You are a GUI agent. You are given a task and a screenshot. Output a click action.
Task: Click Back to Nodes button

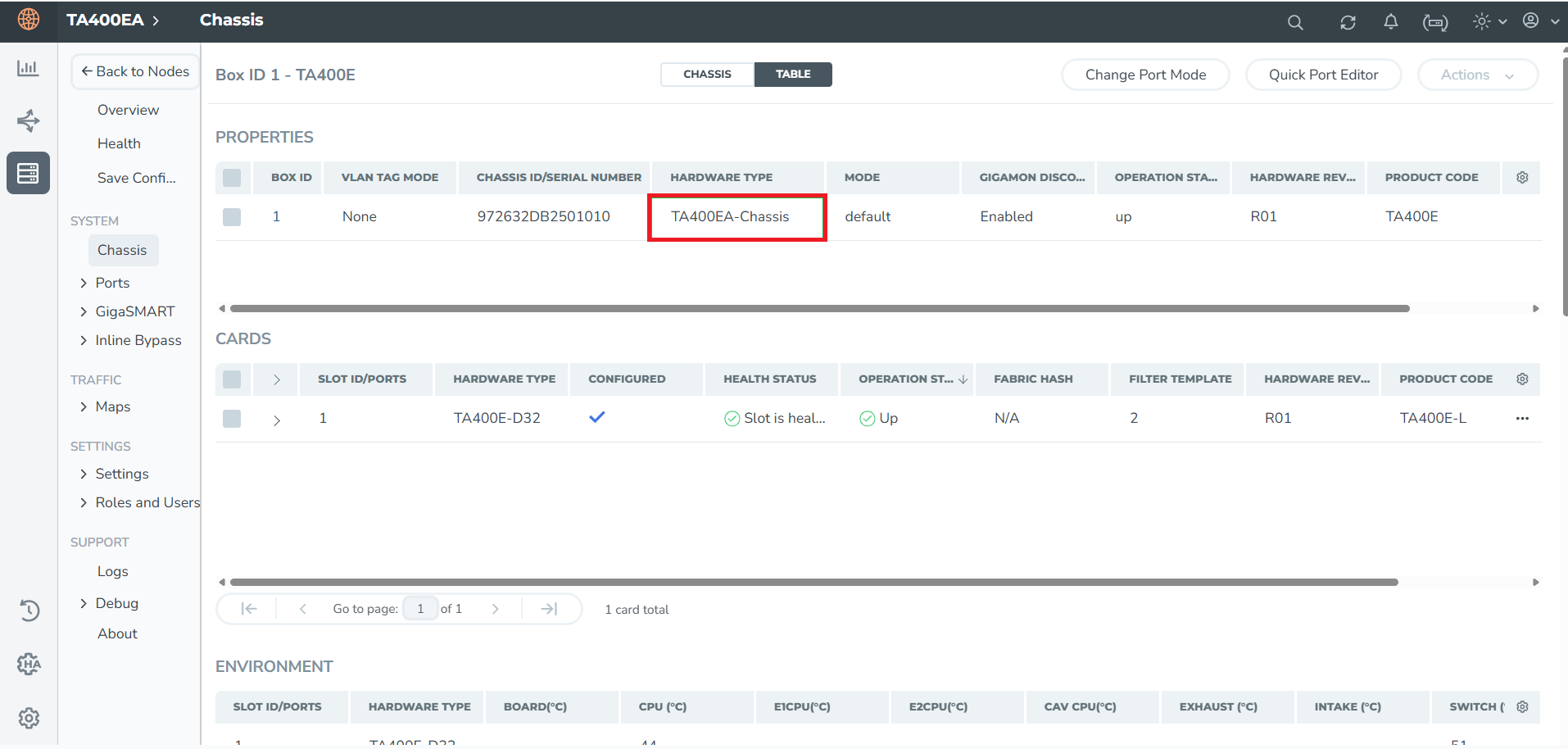coord(135,71)
